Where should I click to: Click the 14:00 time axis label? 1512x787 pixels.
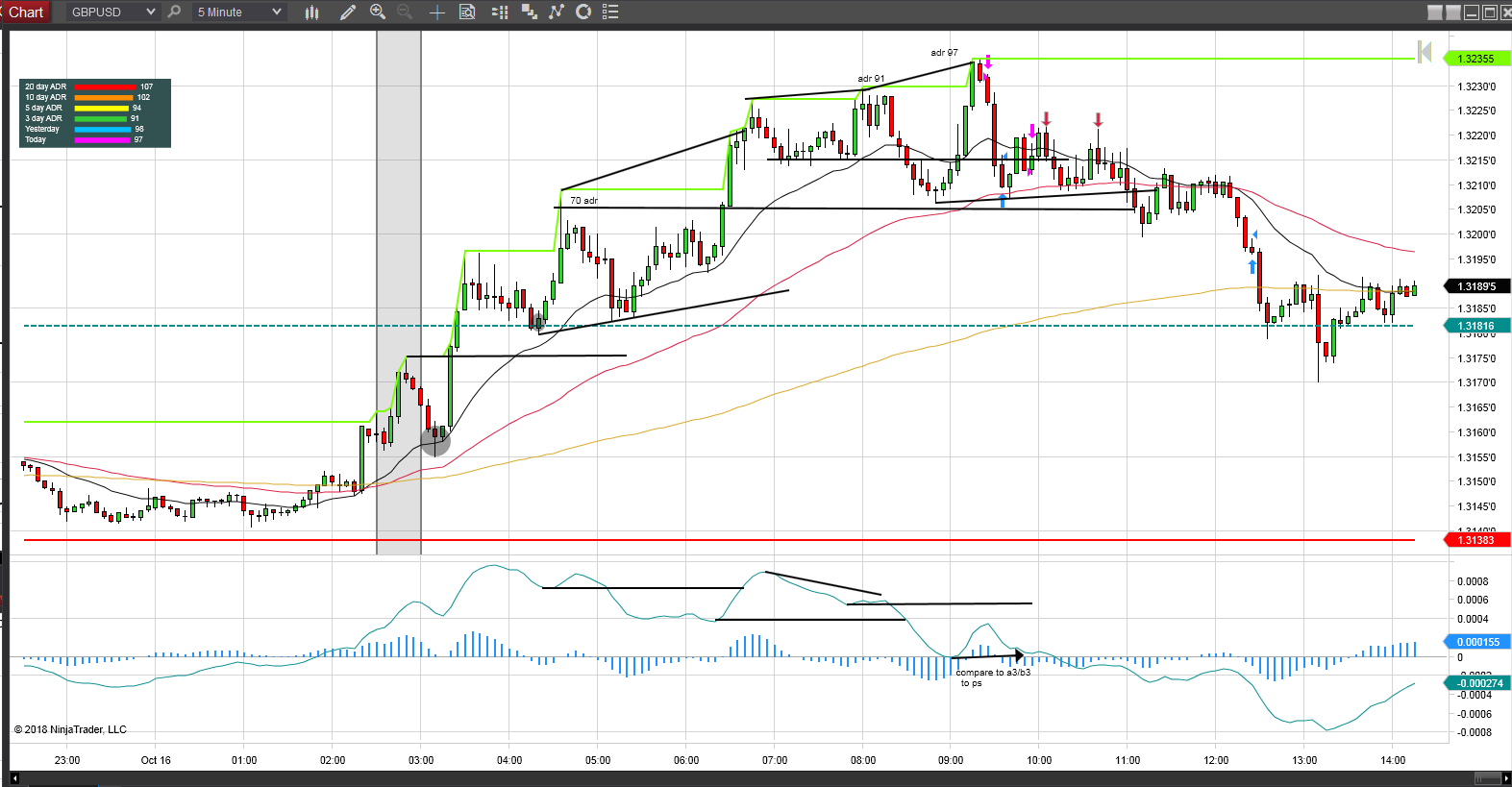pos(1393,760)
